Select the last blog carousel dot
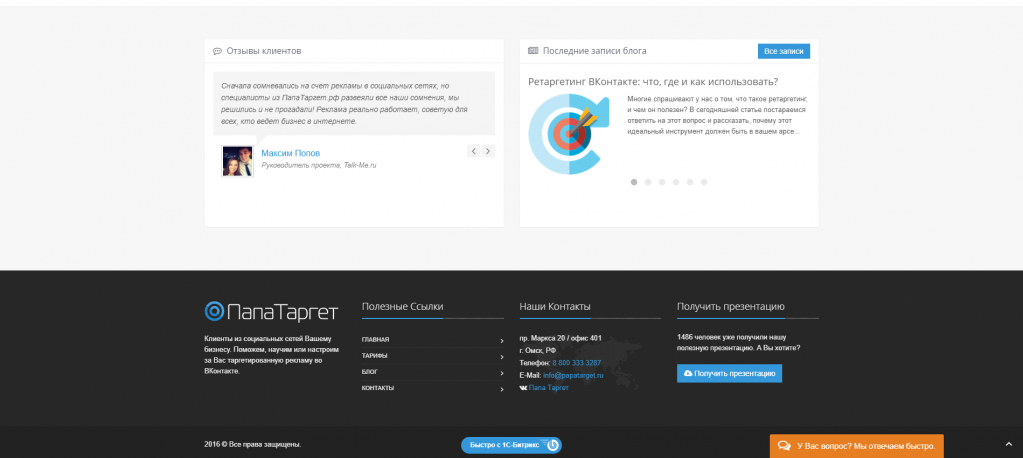1023x458 pixels. point(704,182)
